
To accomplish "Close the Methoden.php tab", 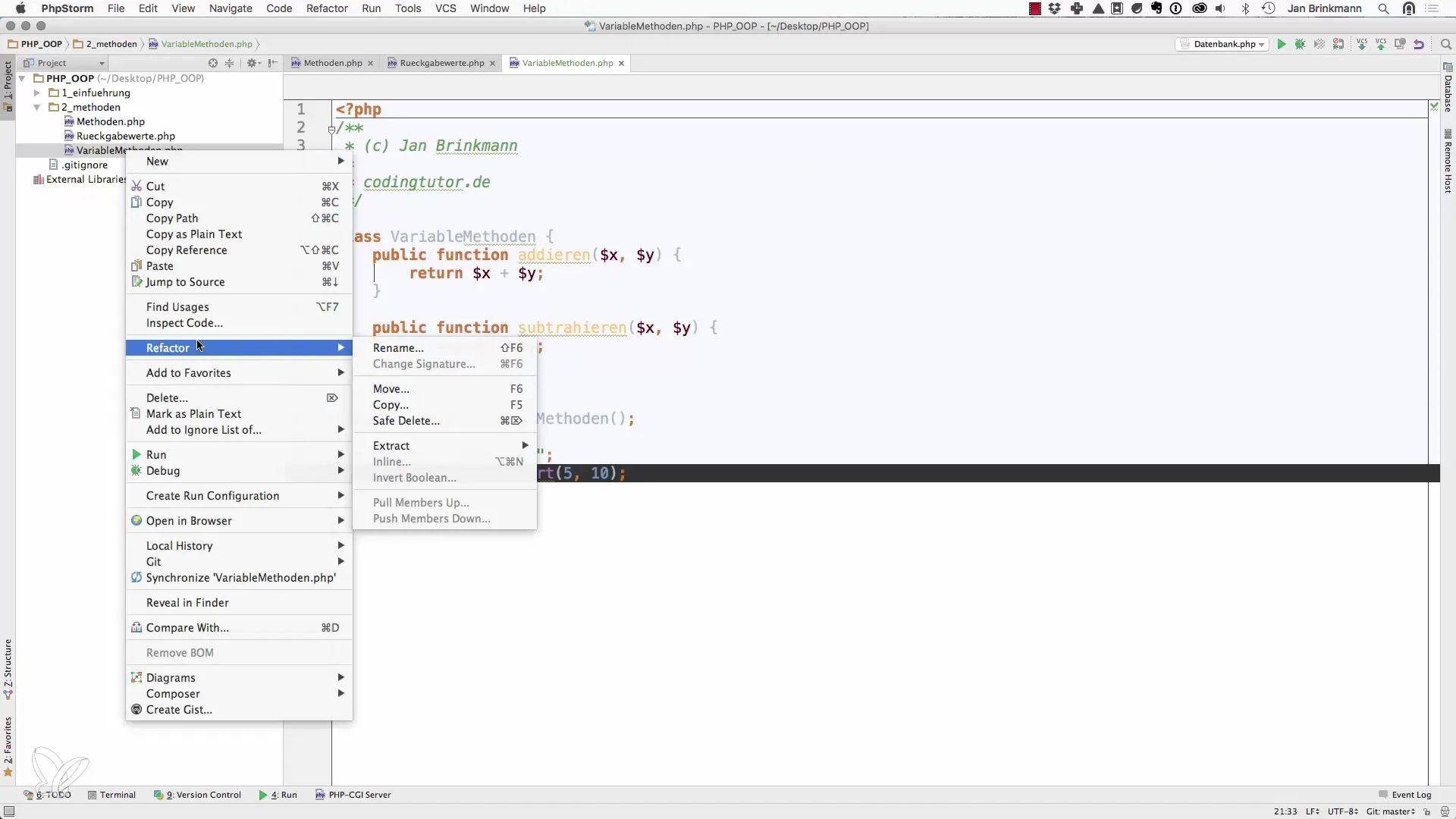I will [x=370, y=63].
